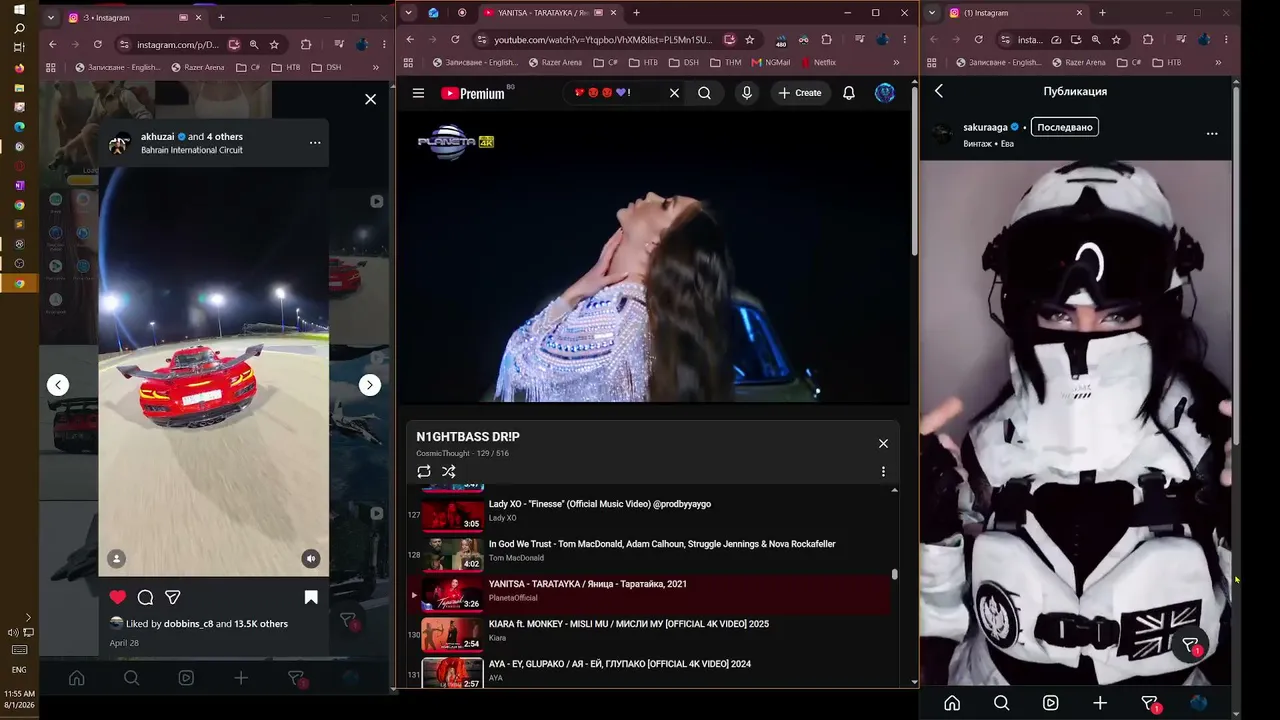The height and width of the screenshot is (720, 1280).
Task: Close the akhuzai Instagram post overlay
Action: pos(371,99)
